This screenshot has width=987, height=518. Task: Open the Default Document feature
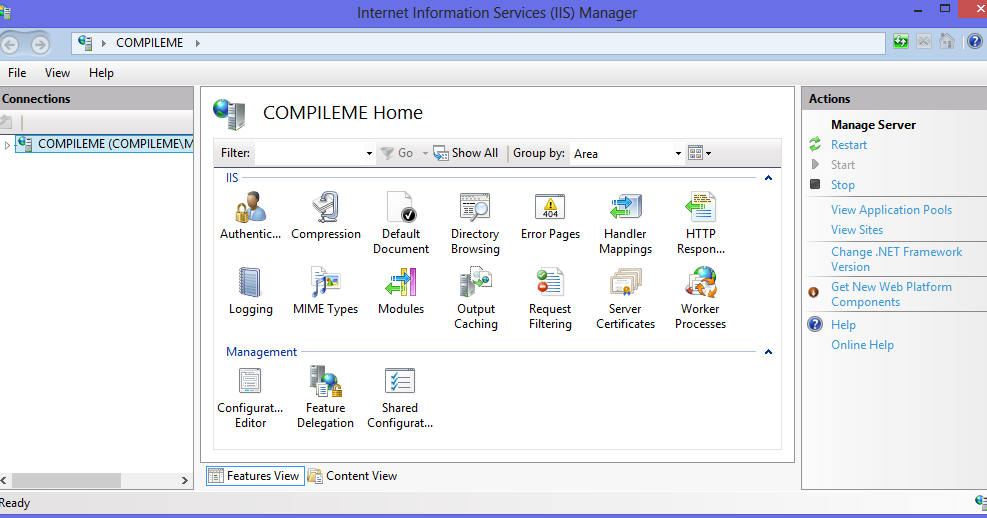(401, 224)
